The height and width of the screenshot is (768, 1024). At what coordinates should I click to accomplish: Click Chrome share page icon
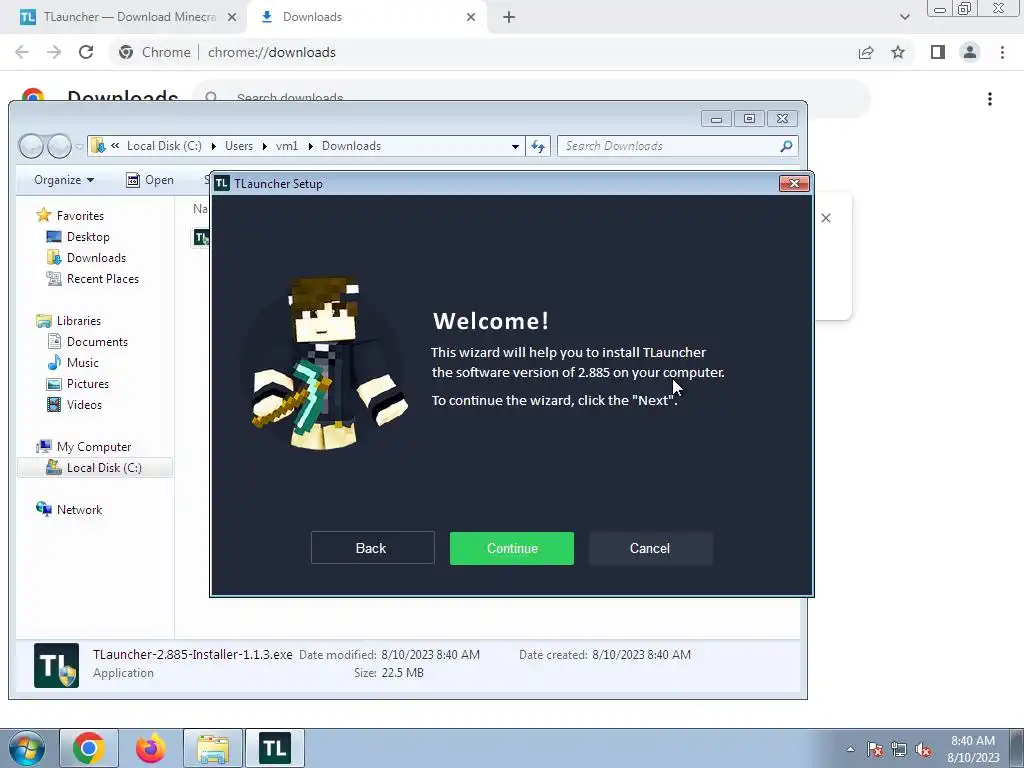(866, 52)
